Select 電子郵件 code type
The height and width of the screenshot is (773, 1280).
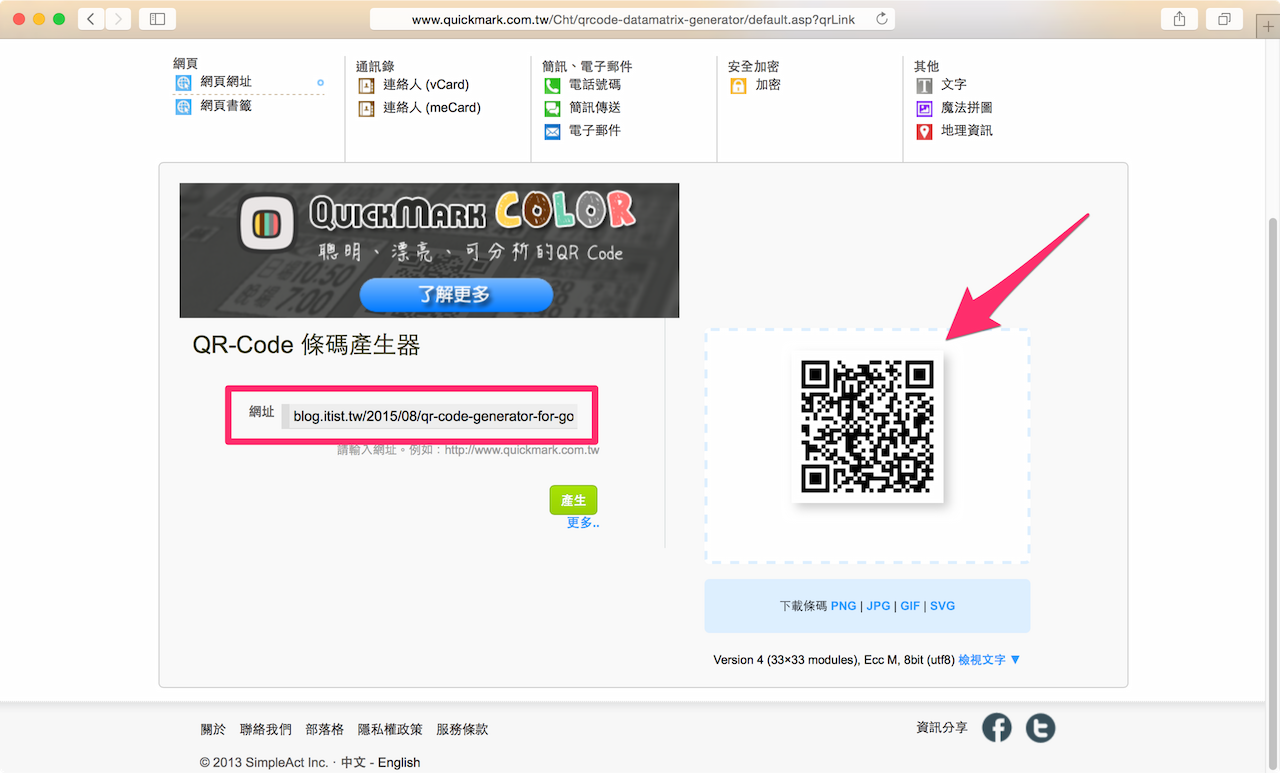click(x=595, y=131)
